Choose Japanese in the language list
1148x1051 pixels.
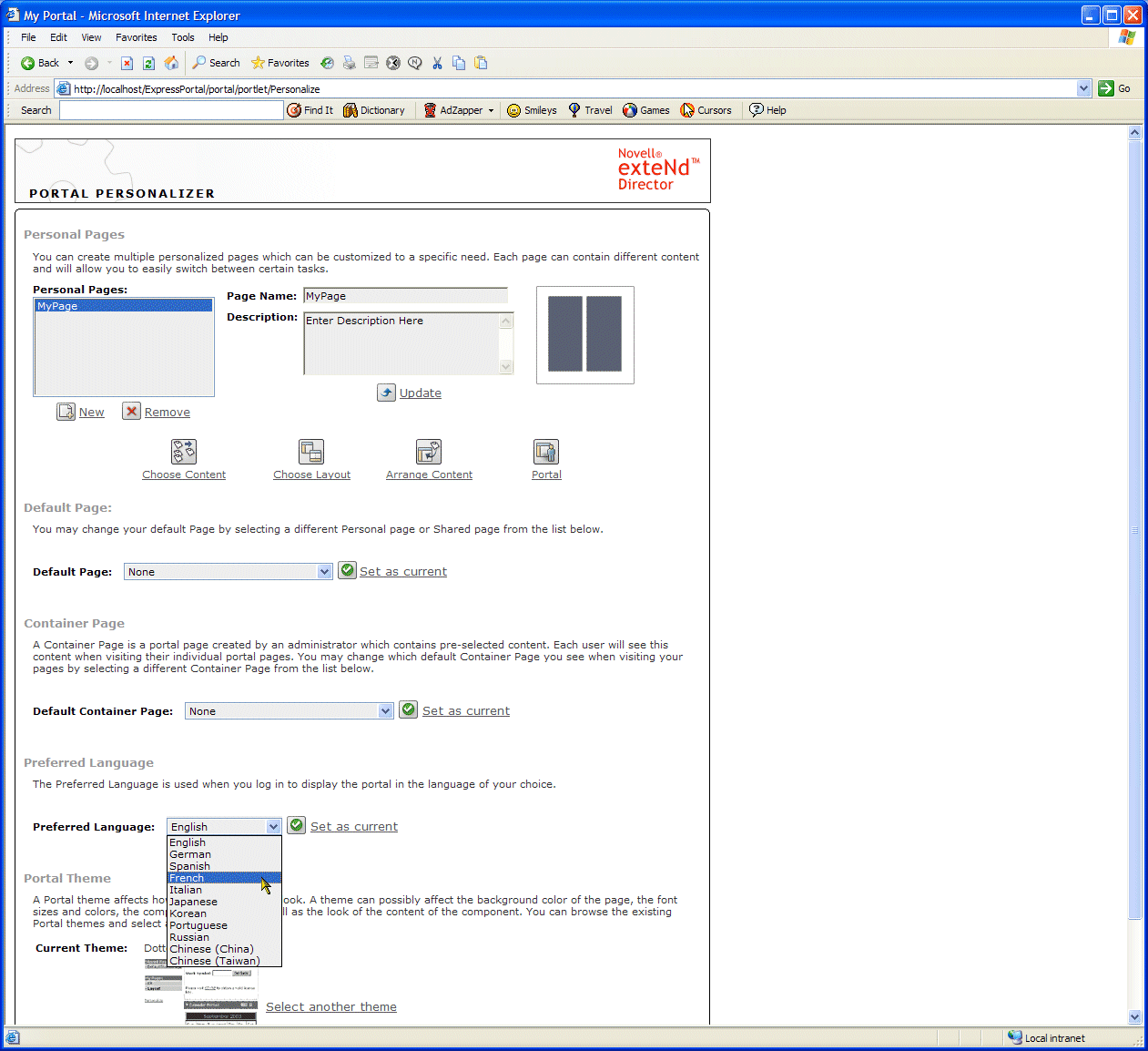click(x=224, y=902)
